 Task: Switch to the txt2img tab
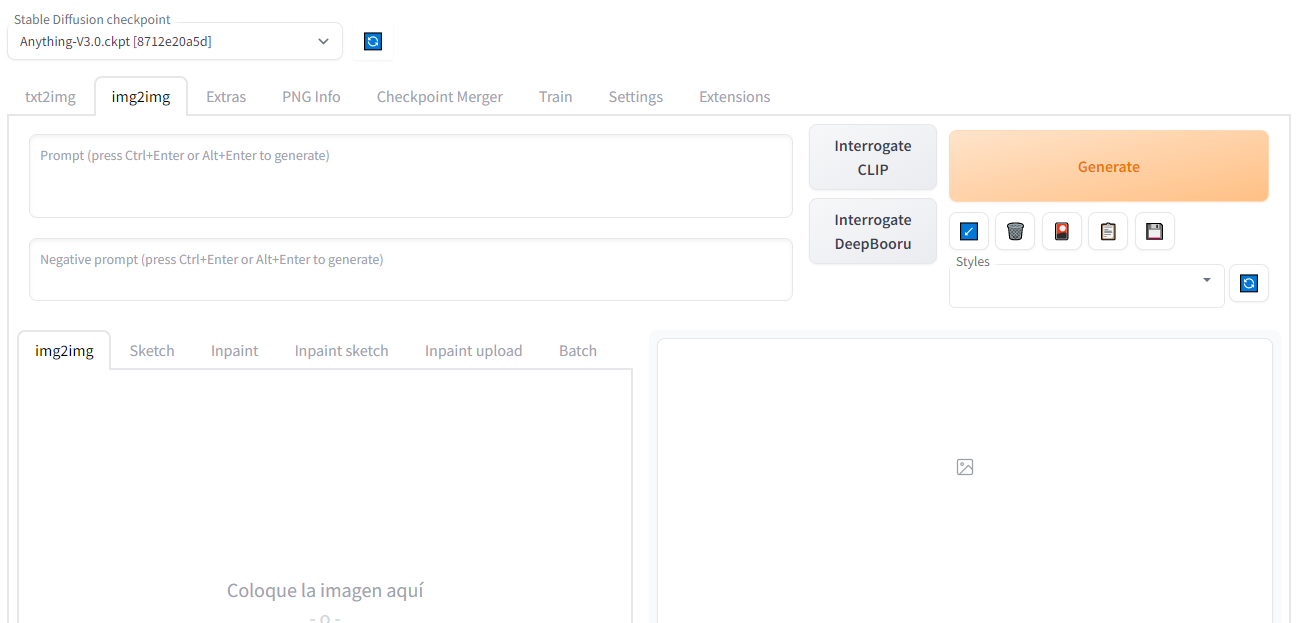tap(50, 97)
